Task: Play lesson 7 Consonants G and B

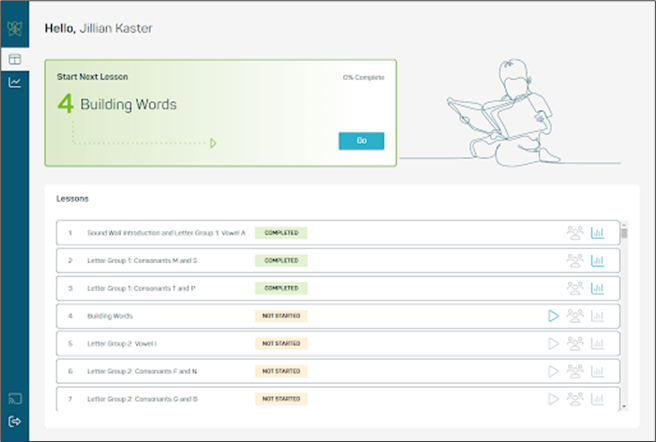Action: coord(553,399)
